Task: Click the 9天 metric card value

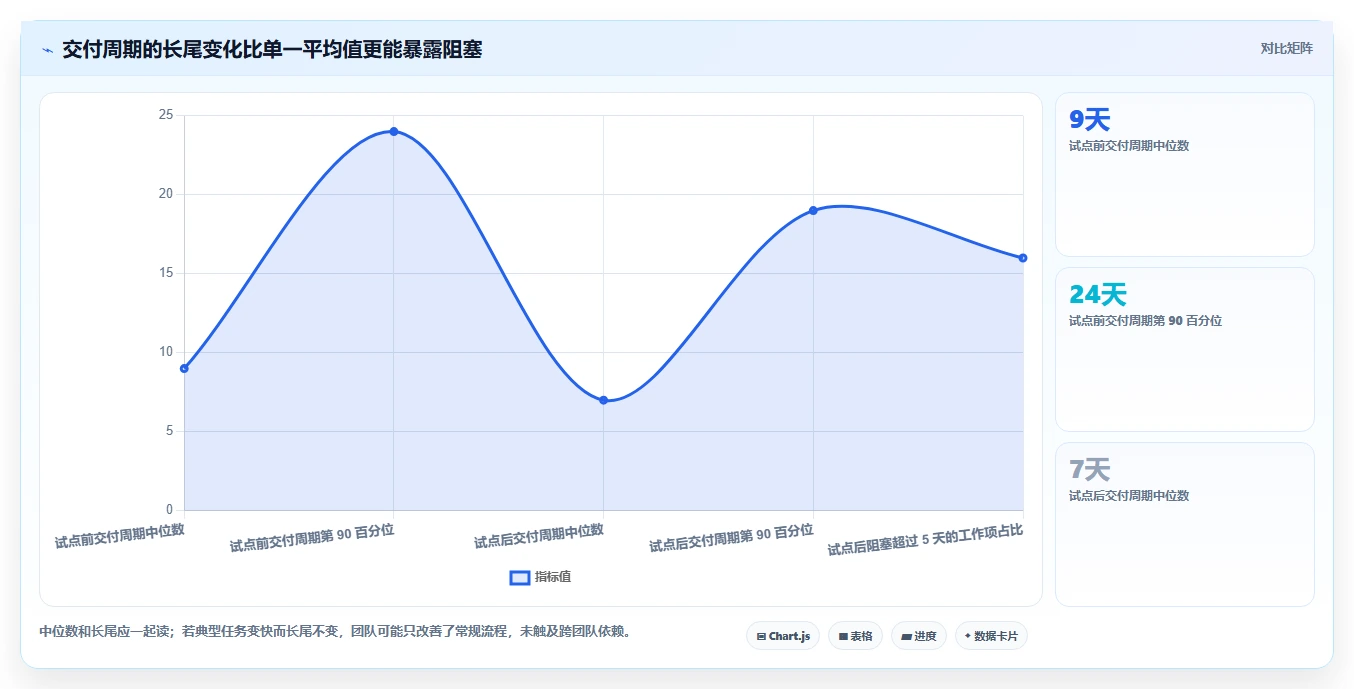Action: click(1090, 120)
